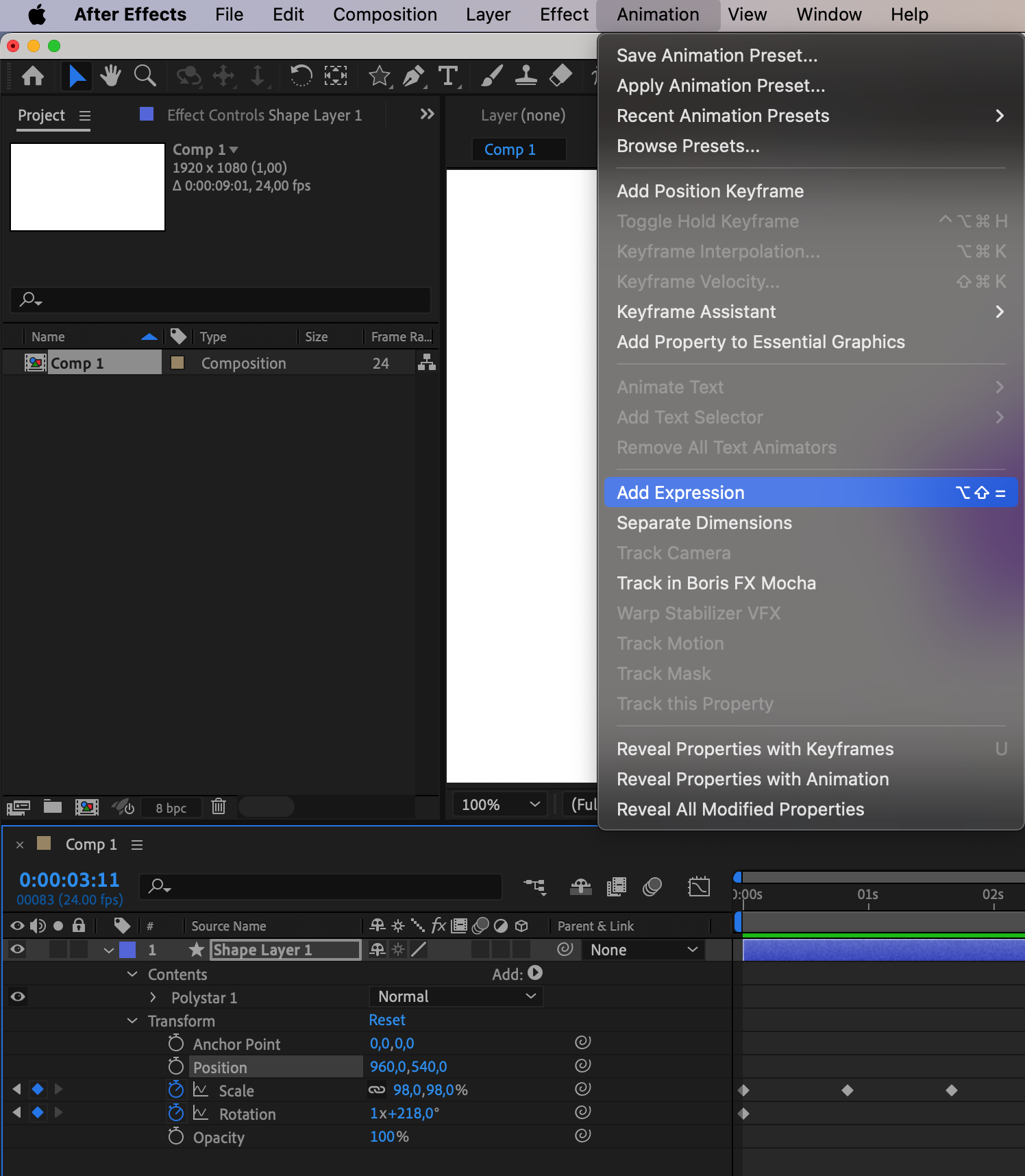This screenshot has width=1025, height=1176.
Task: Select Scale keyframe at 01s
Action: [x=848, y=1090]
